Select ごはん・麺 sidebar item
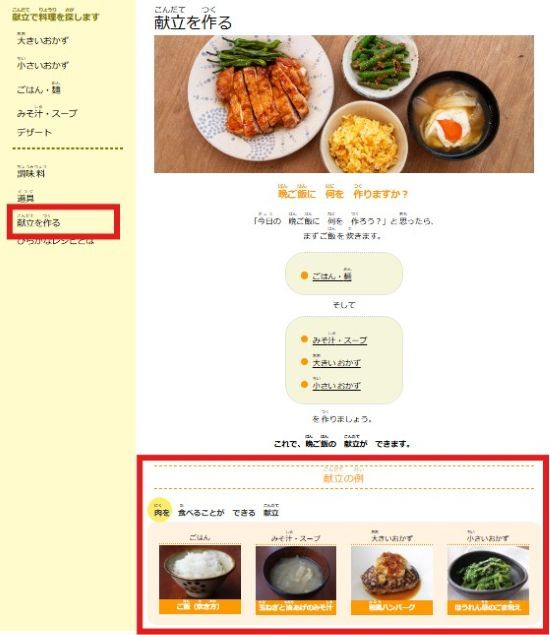 tap(38, 88)
